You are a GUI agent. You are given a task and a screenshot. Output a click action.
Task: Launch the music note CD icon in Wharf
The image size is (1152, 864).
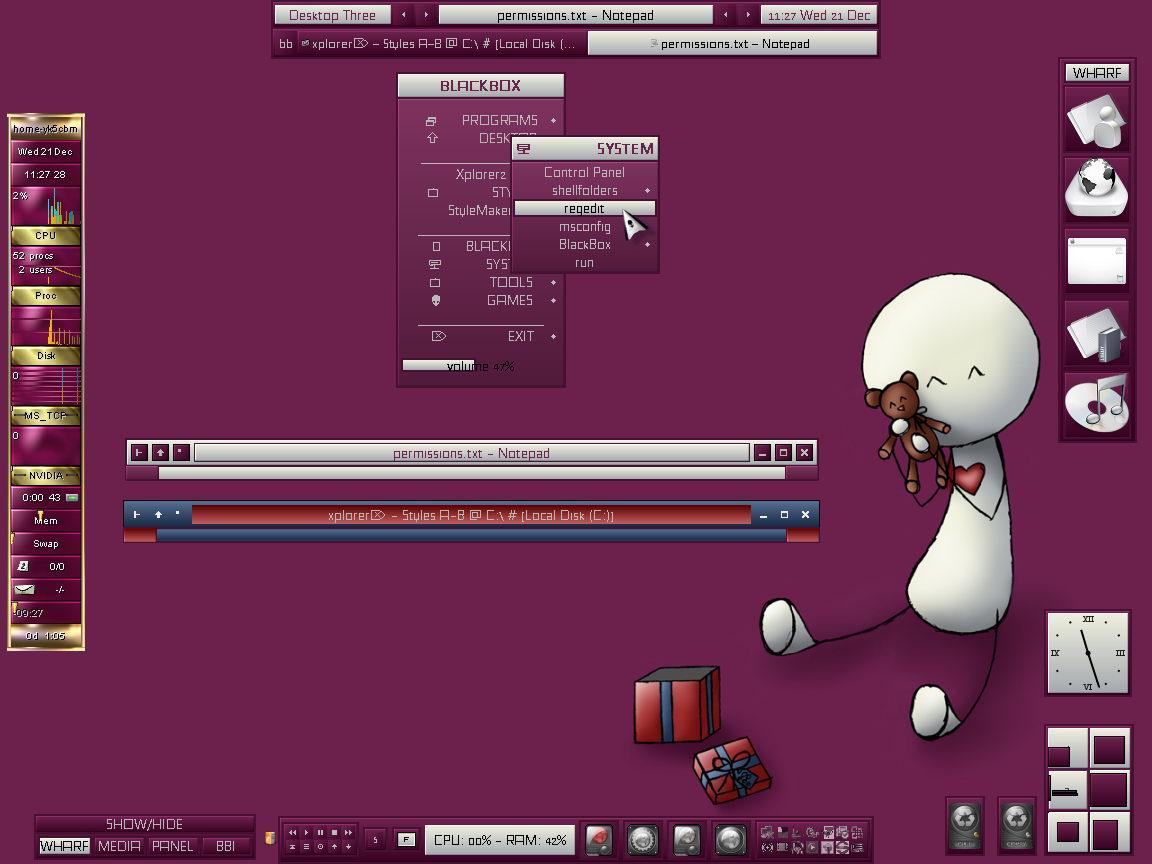coord(1097,404)
